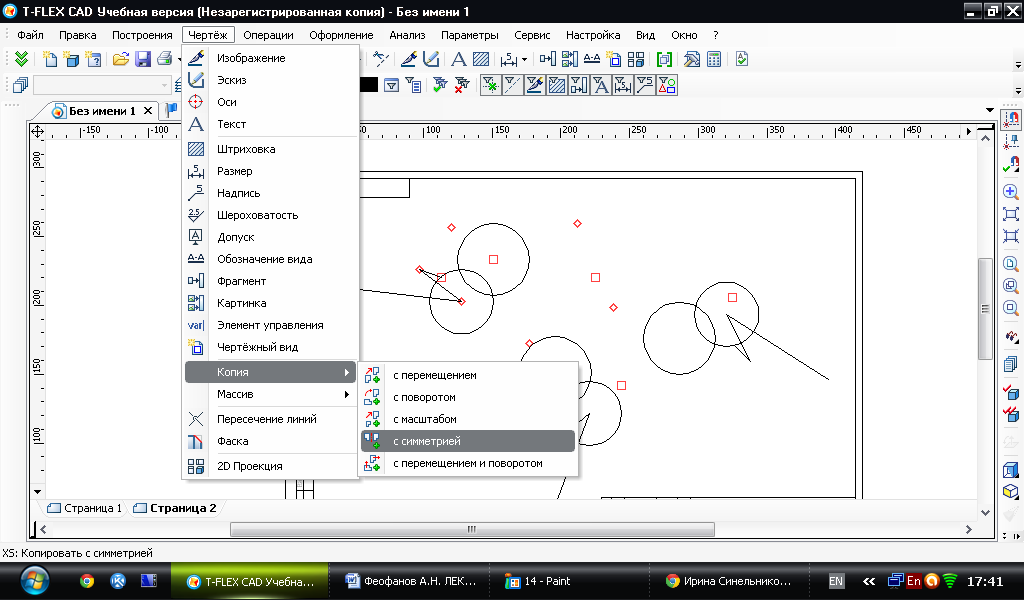Open the Windows Start button

pyautogui.click(x=34, y=580)
